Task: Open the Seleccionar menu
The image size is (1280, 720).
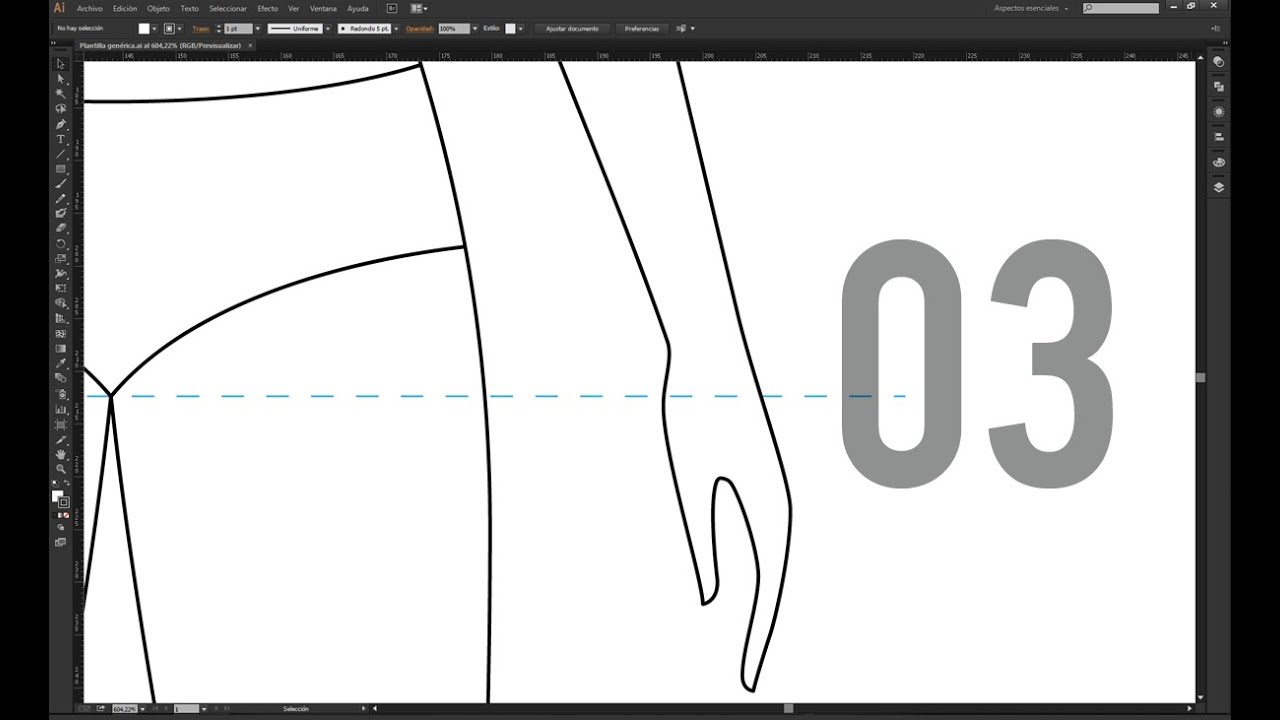Action: [x=228, y=8]
